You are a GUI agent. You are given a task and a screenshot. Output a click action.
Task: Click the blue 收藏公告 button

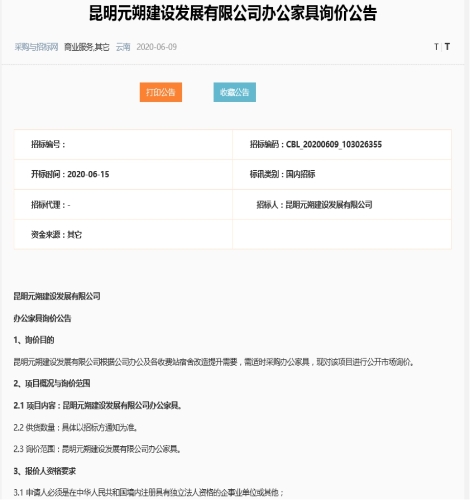tap(235, 92)
